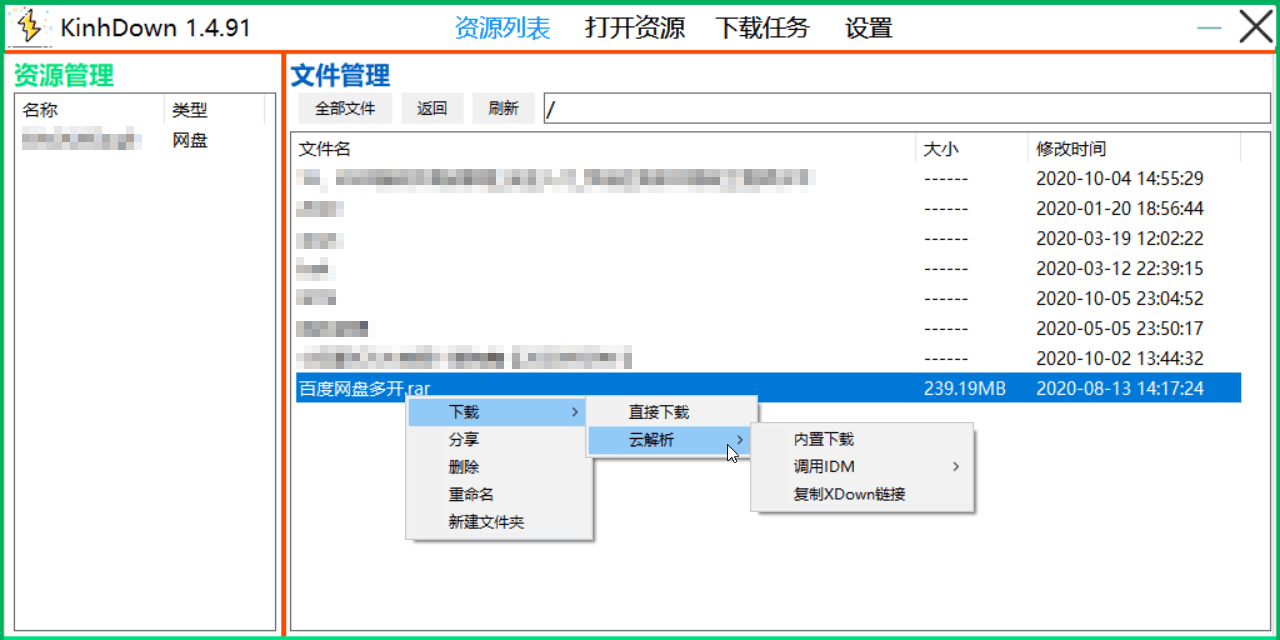The width and height of the screenshot is (1280, 640).
Task: Open the 下载任务 menu
Action: pyautogui.click(x=763, y=28)
